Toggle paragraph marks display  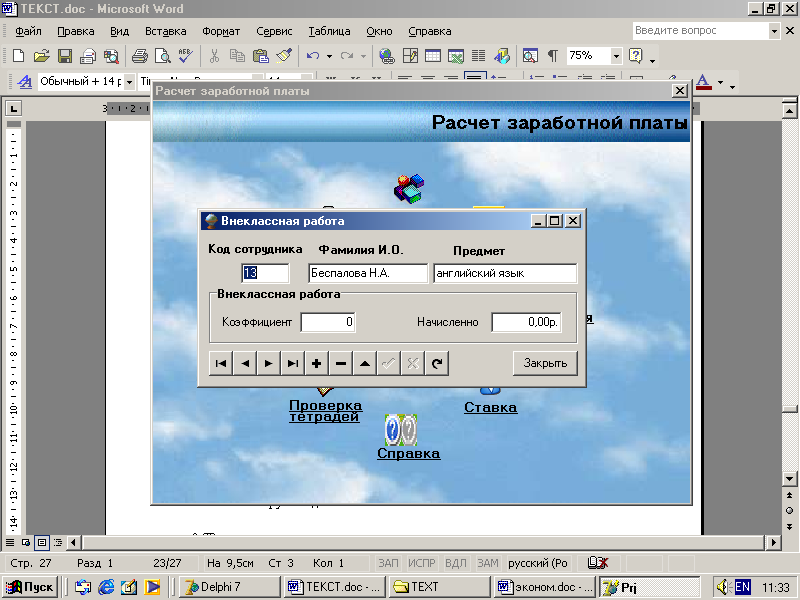point(553,56)
